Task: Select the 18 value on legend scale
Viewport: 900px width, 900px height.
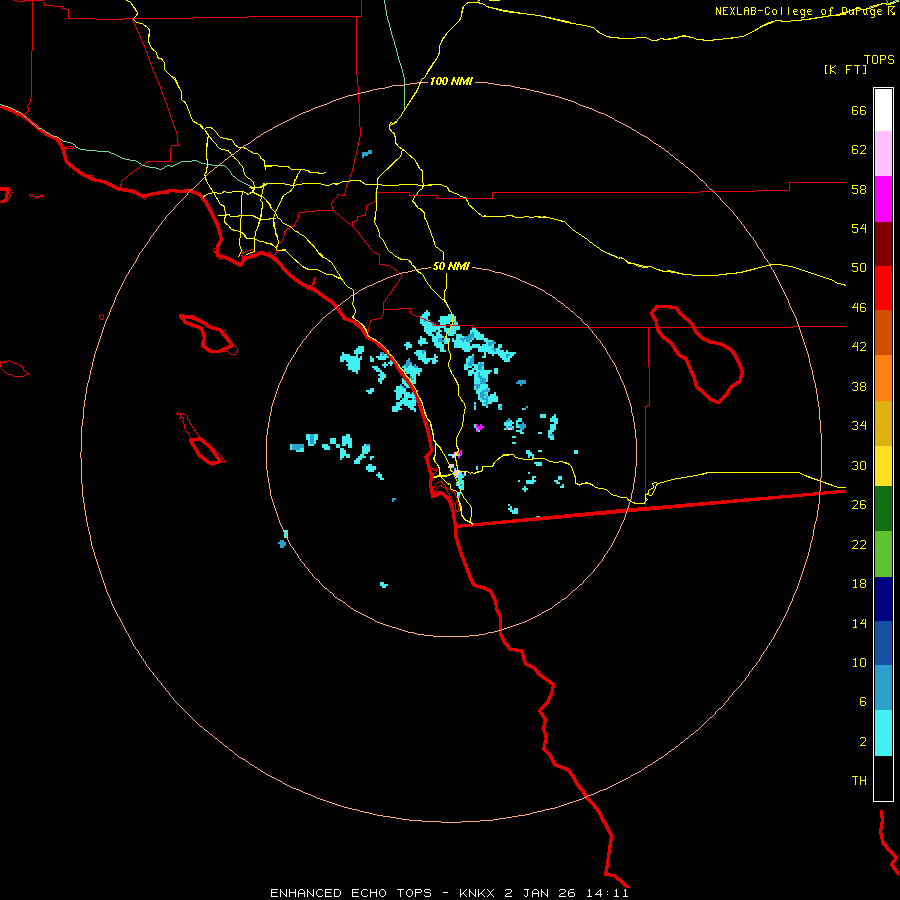Action: coord(859,584)
